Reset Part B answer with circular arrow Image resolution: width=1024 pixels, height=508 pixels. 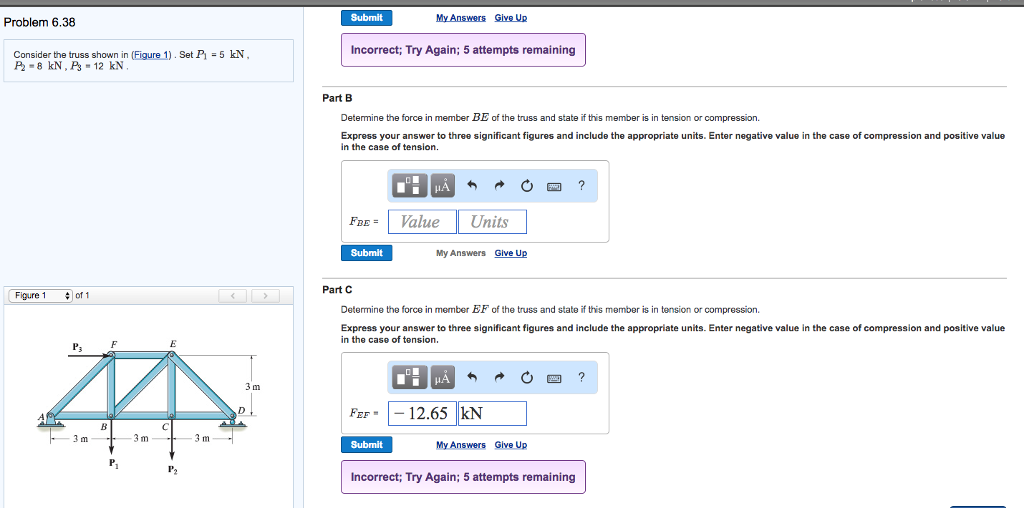pos(527,186)
